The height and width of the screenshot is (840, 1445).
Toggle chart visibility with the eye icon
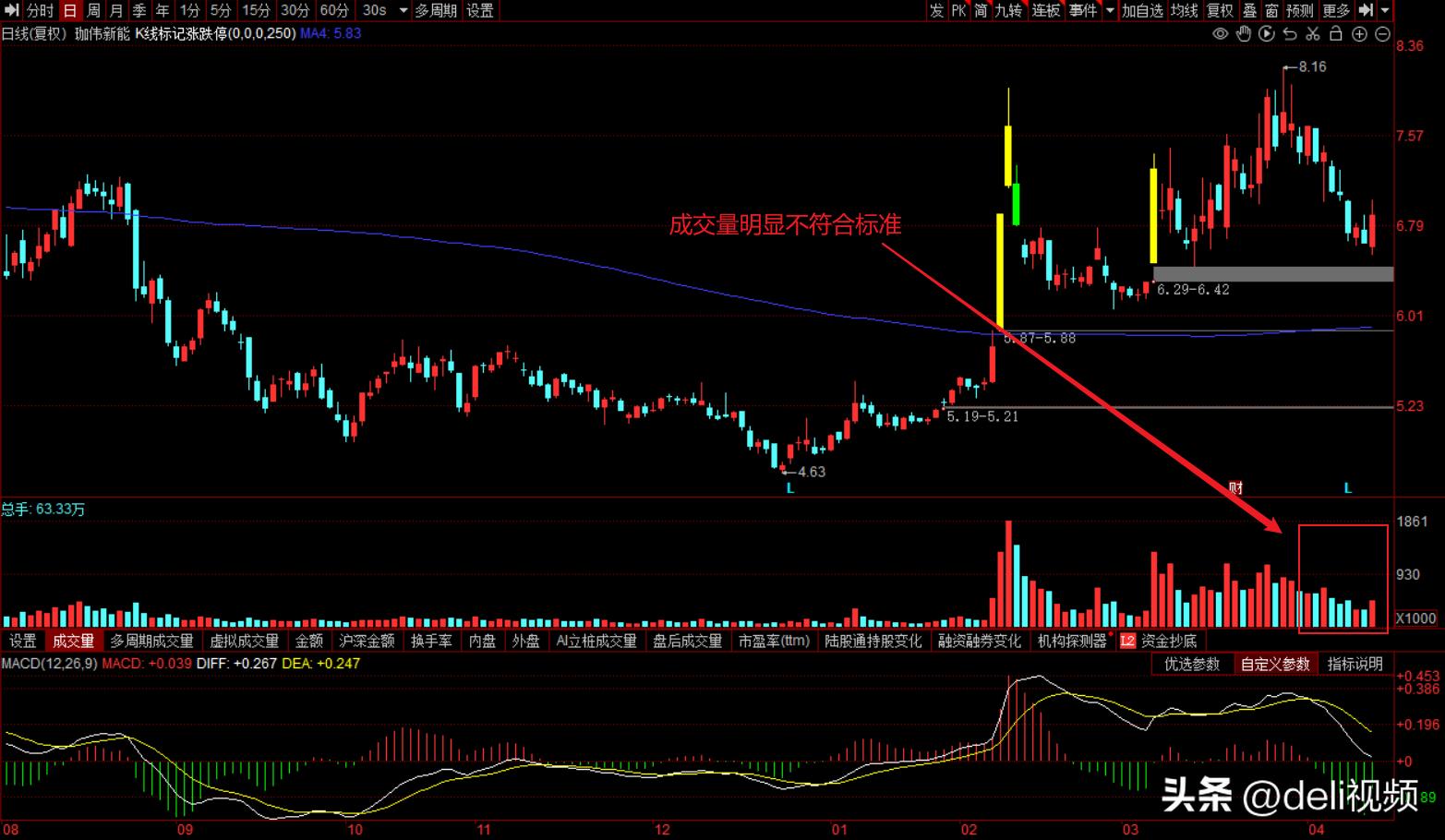point(1220,34)
